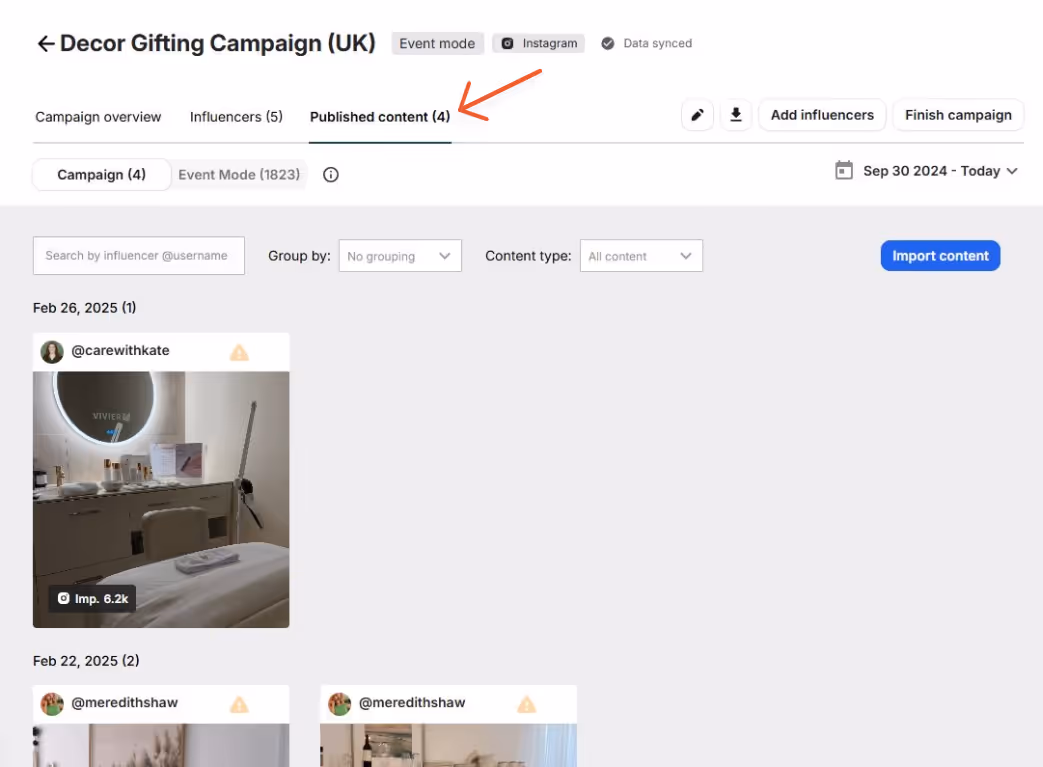The image size is (1043, 767).
Task: Click the Instagram icon in platform badge
Action: [x=508, y=43]
